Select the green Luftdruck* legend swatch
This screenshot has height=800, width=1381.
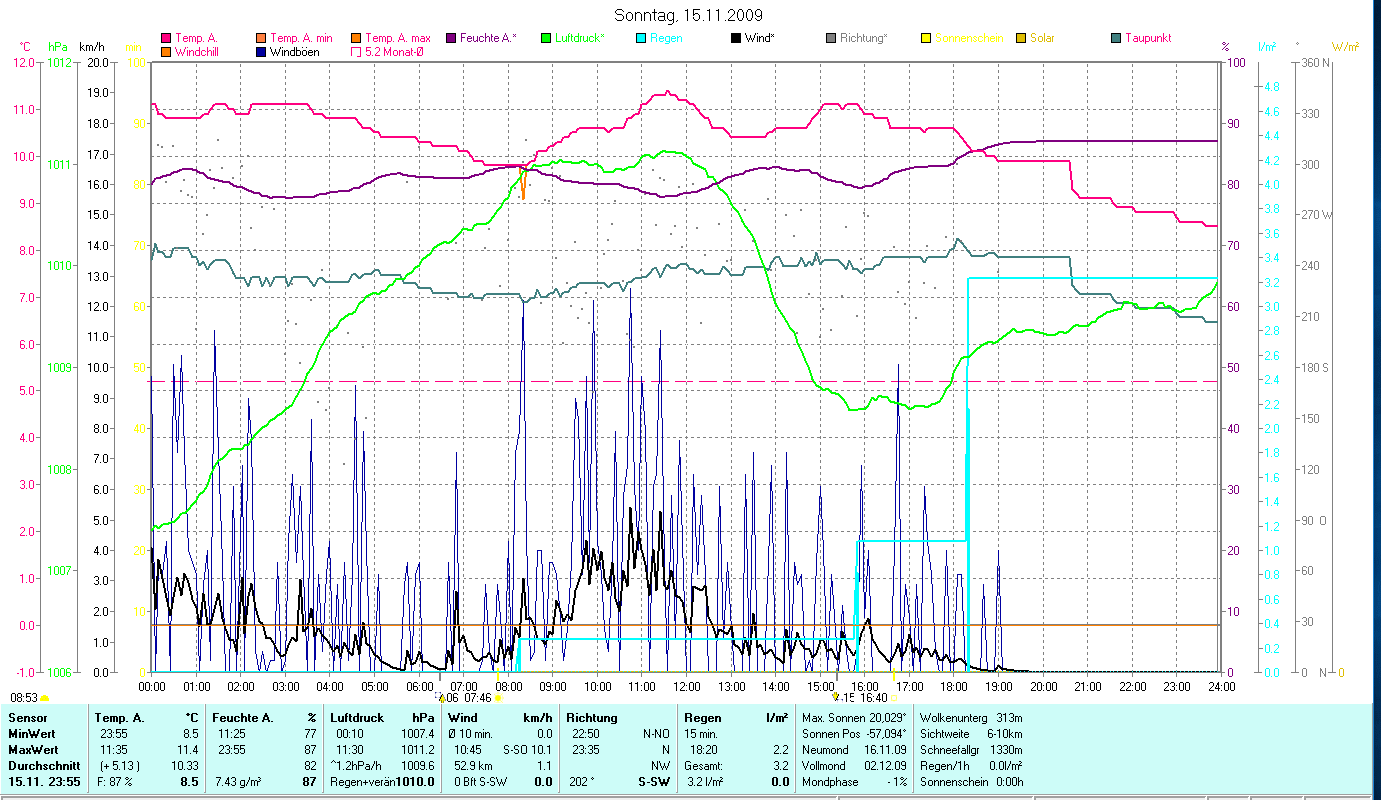pyautogui.click(x=546, y=38)
